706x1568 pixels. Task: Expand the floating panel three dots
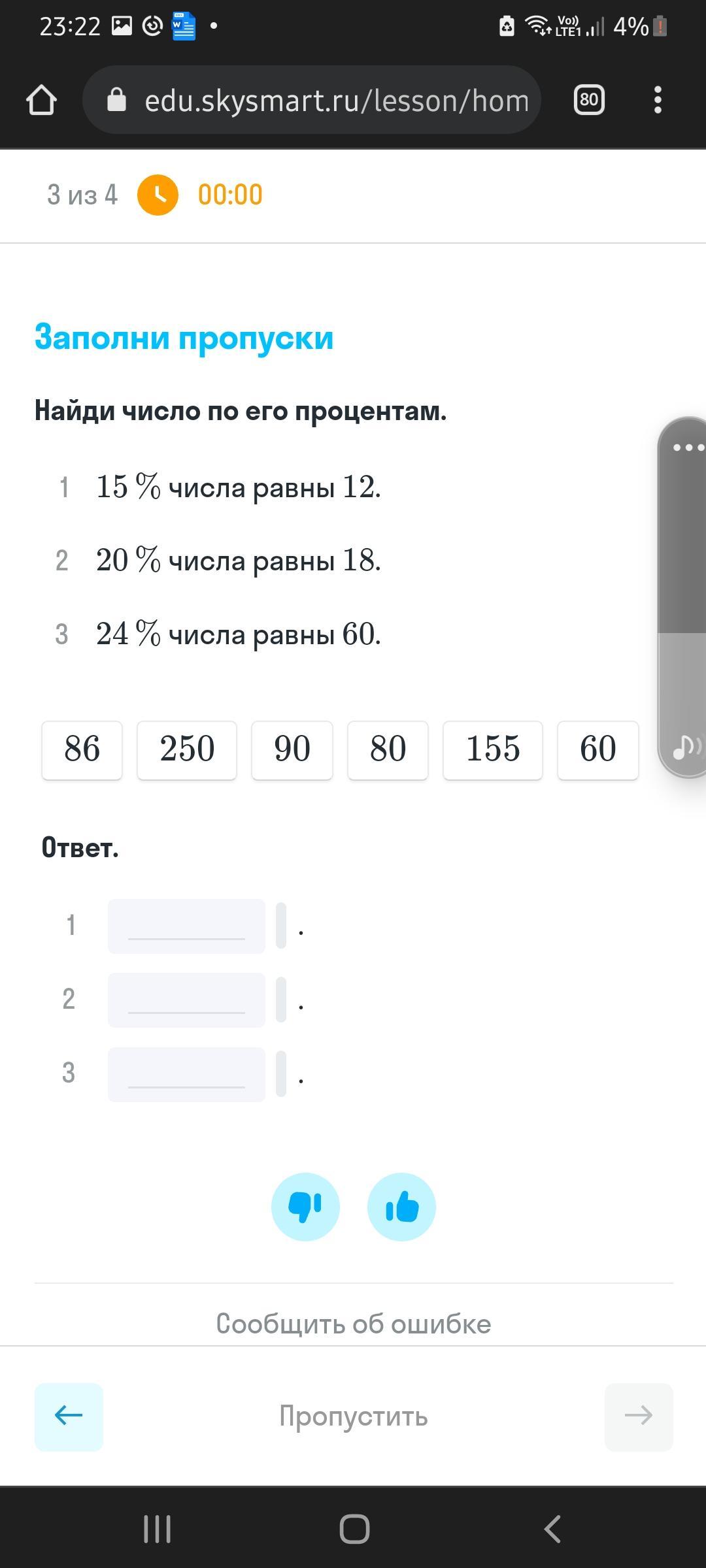click(x=688, y=448)
